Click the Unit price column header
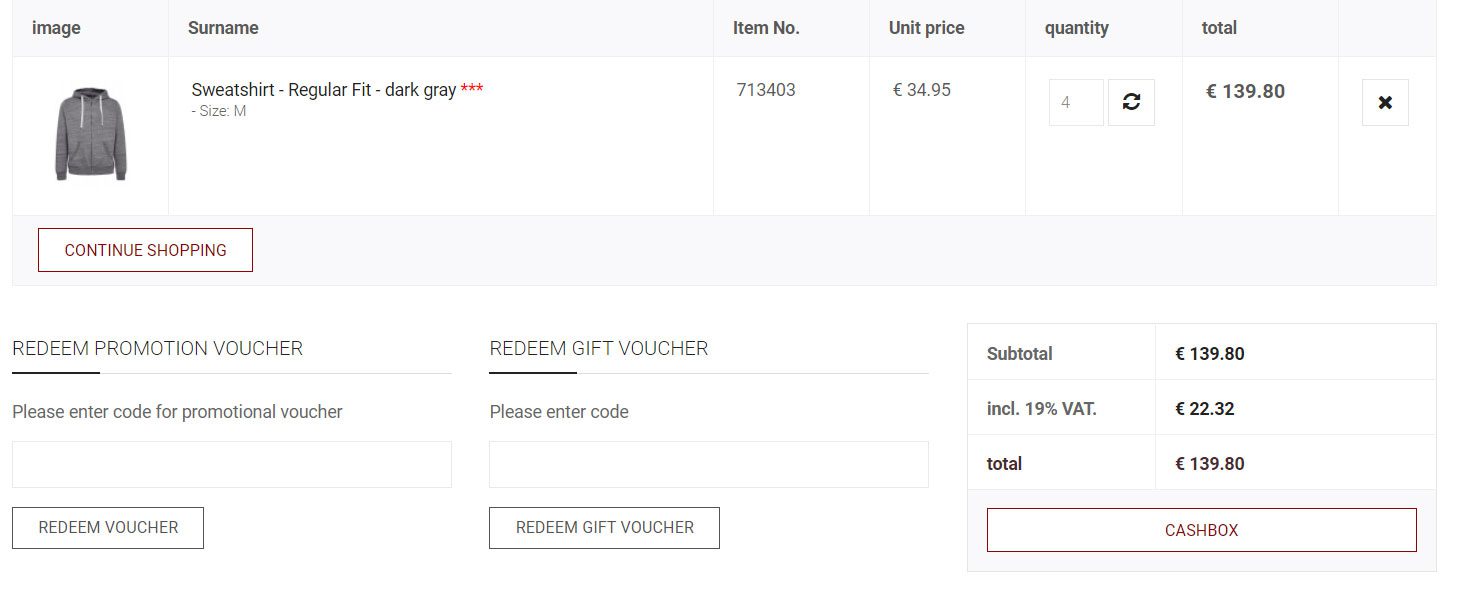The width and height of the screenshot is (1479, 615). (x=927, y=28)
